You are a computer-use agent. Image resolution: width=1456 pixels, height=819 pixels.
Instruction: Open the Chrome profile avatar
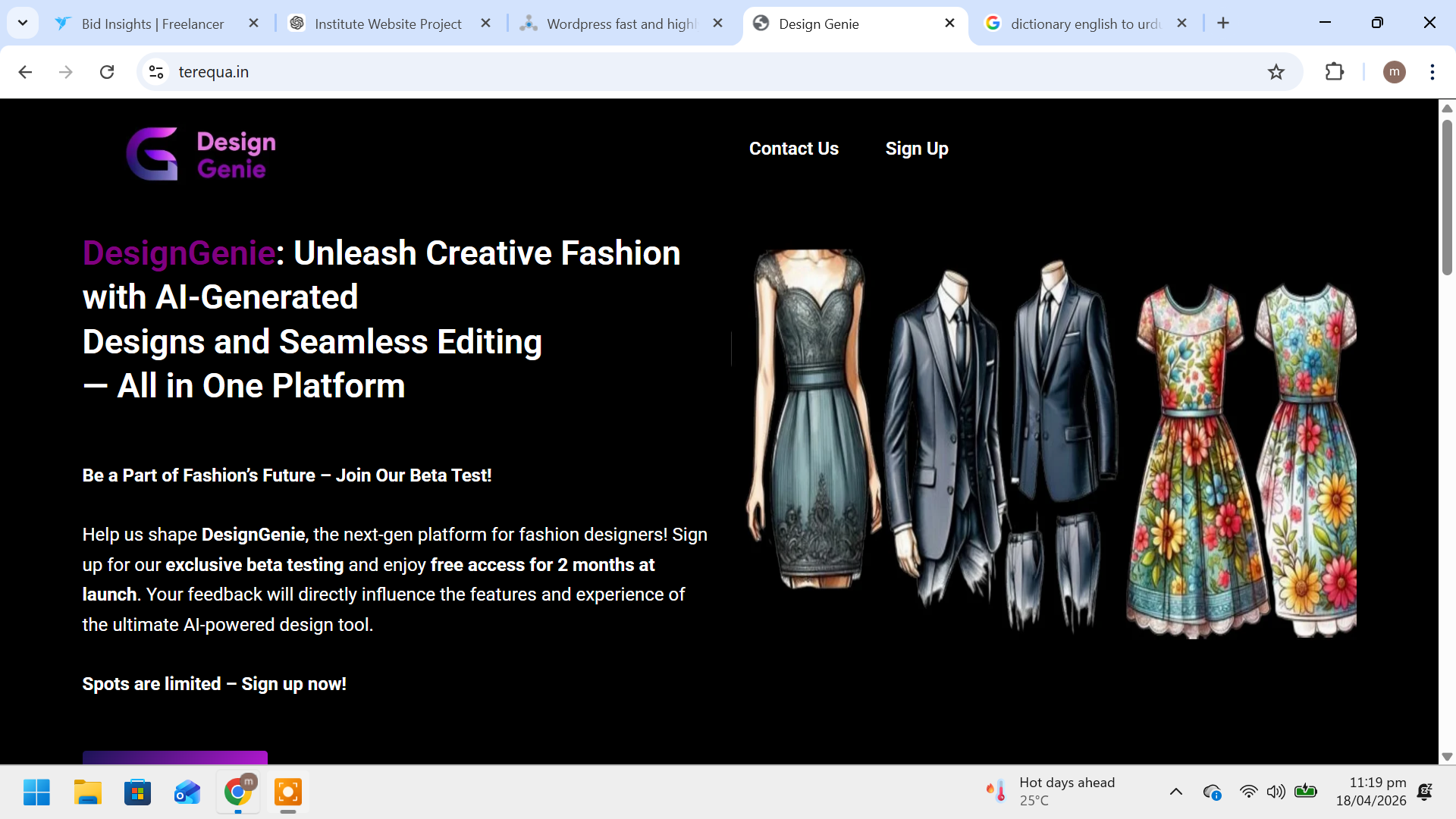tap(1395, 72)
